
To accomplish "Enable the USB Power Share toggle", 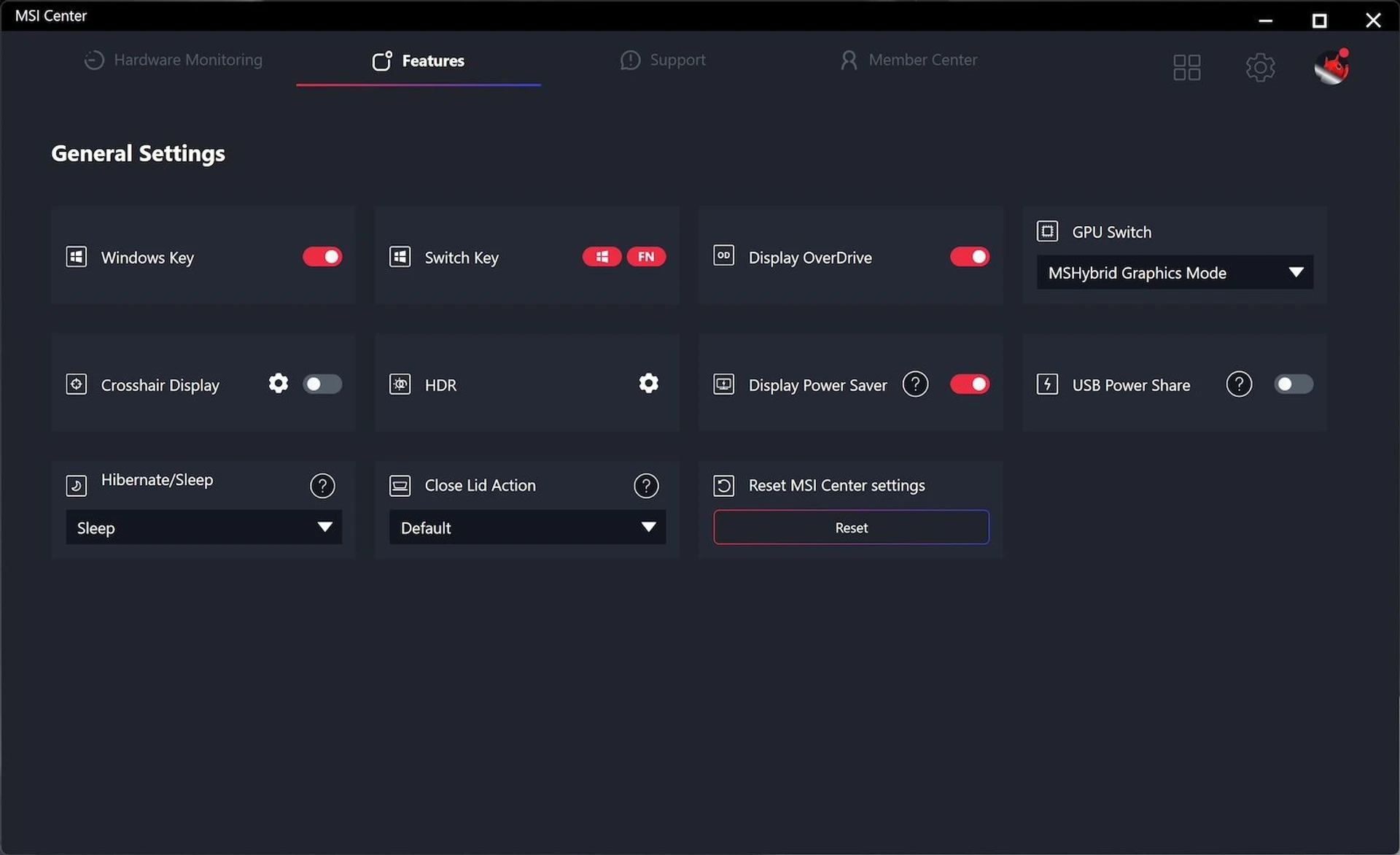I will 1294,384.
